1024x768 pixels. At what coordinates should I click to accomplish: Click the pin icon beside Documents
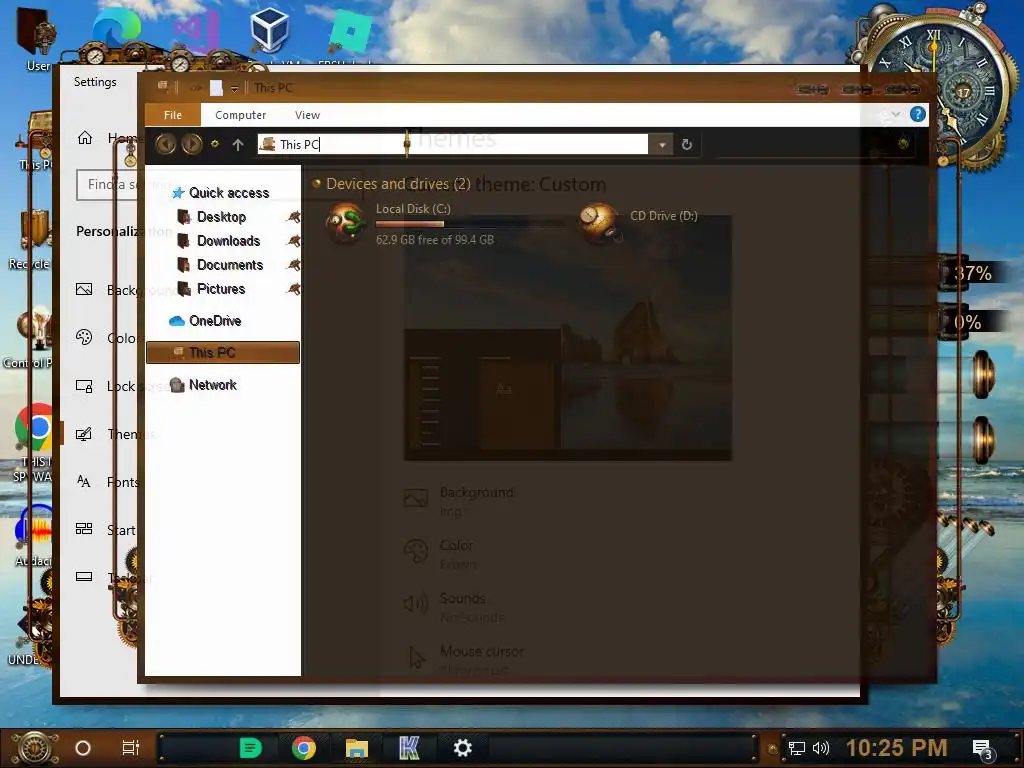point(294,264)
